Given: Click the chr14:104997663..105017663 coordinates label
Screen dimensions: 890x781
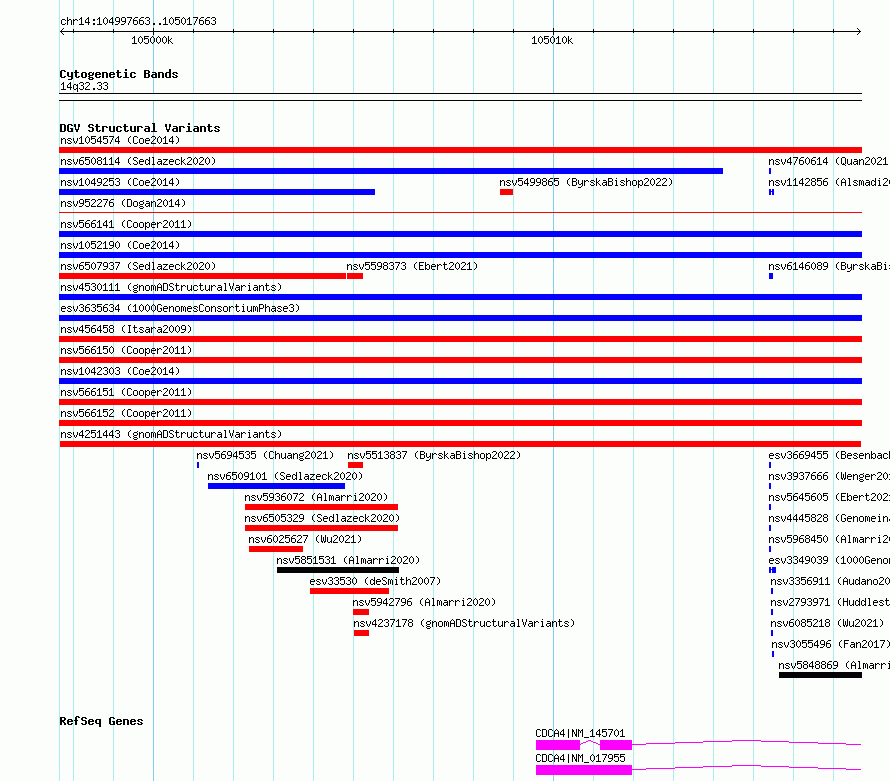Looking at the screenshot, I should [x=138, y=22].
